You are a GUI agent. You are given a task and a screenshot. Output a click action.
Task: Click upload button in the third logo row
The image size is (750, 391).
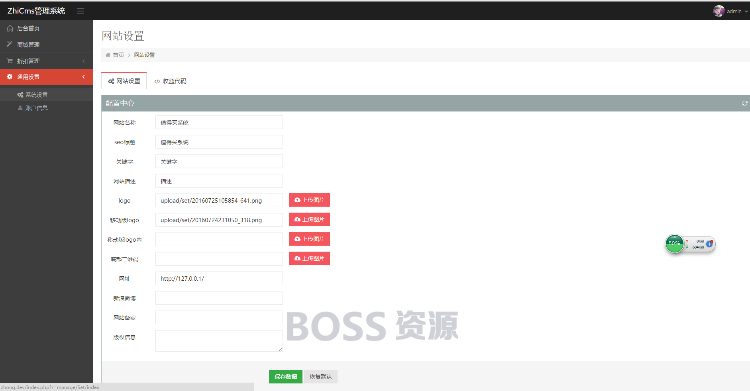309,239
